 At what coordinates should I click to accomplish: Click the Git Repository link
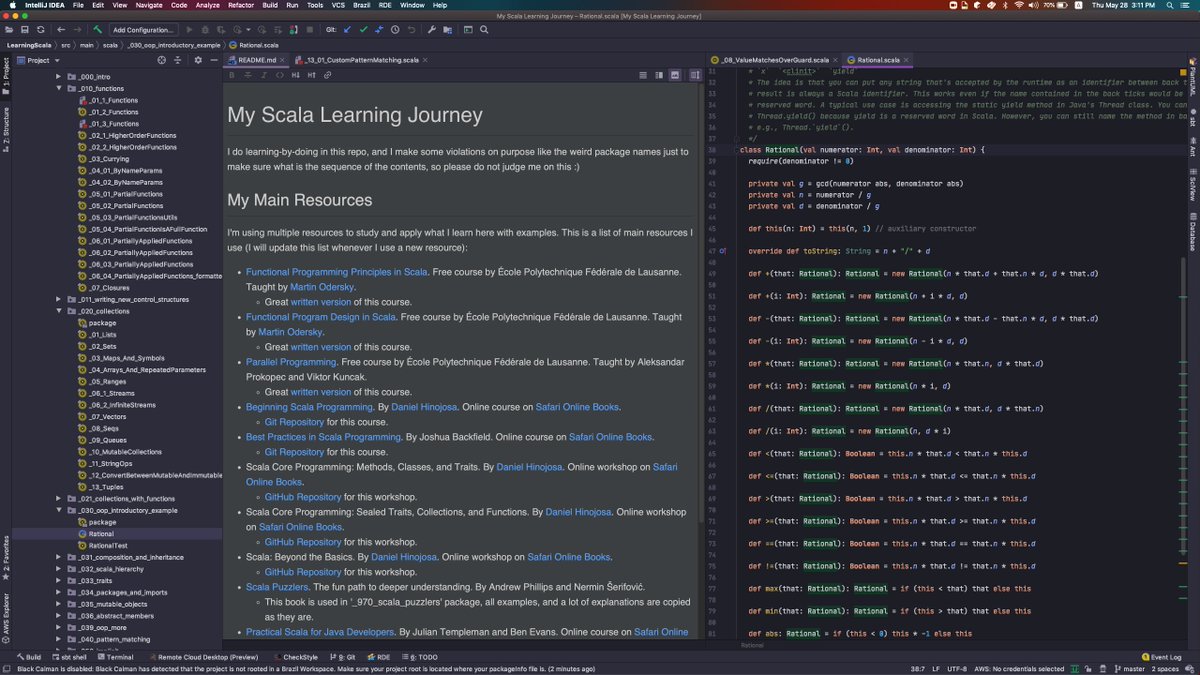point(294,423)
